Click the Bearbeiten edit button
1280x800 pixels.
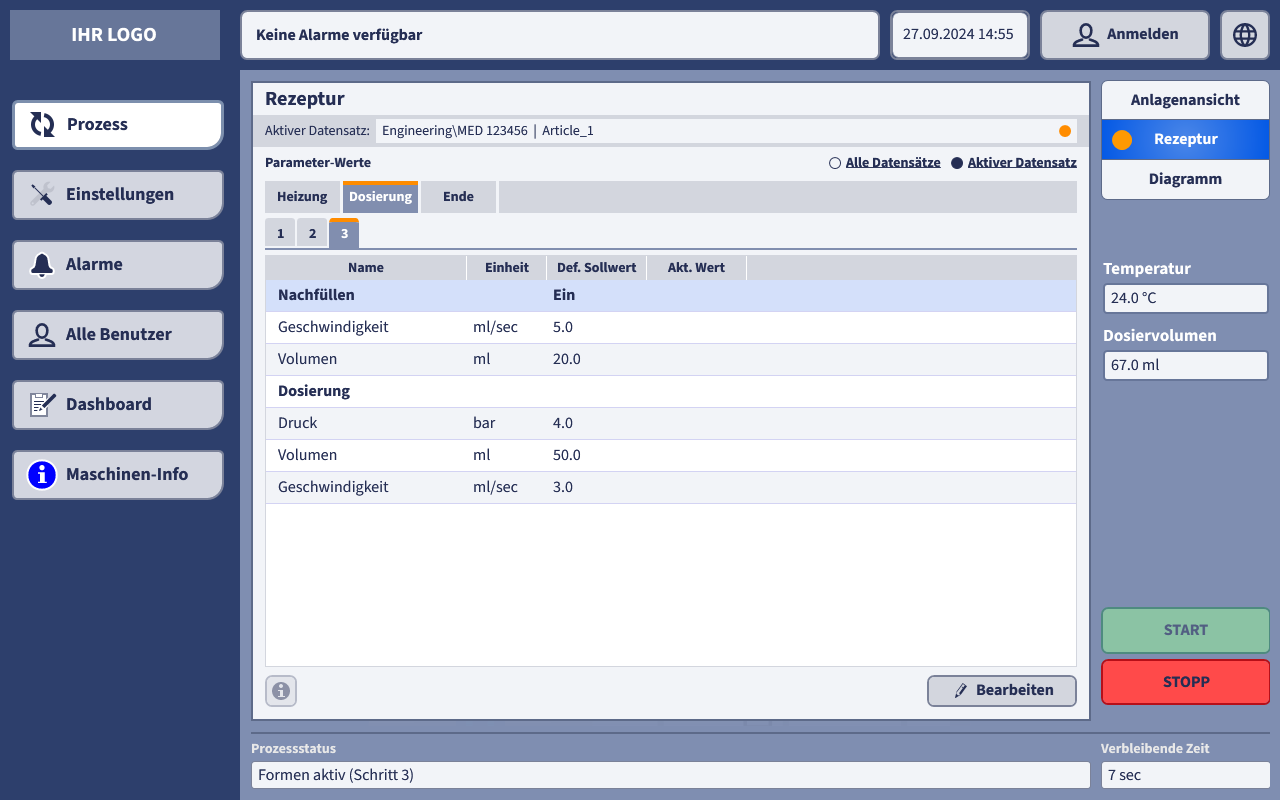pyautogui.click(x=1002, y=691)
